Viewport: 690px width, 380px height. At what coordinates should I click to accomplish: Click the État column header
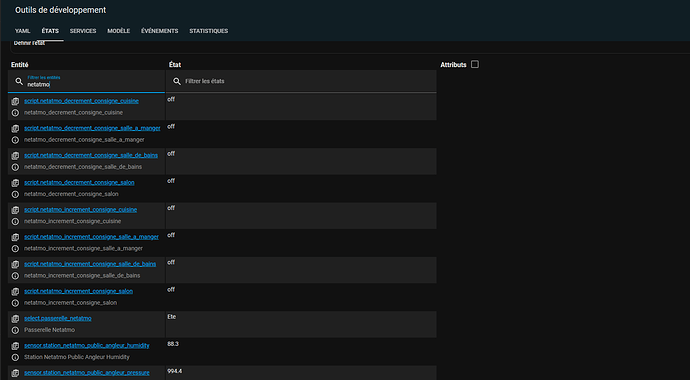coord(175,65)
